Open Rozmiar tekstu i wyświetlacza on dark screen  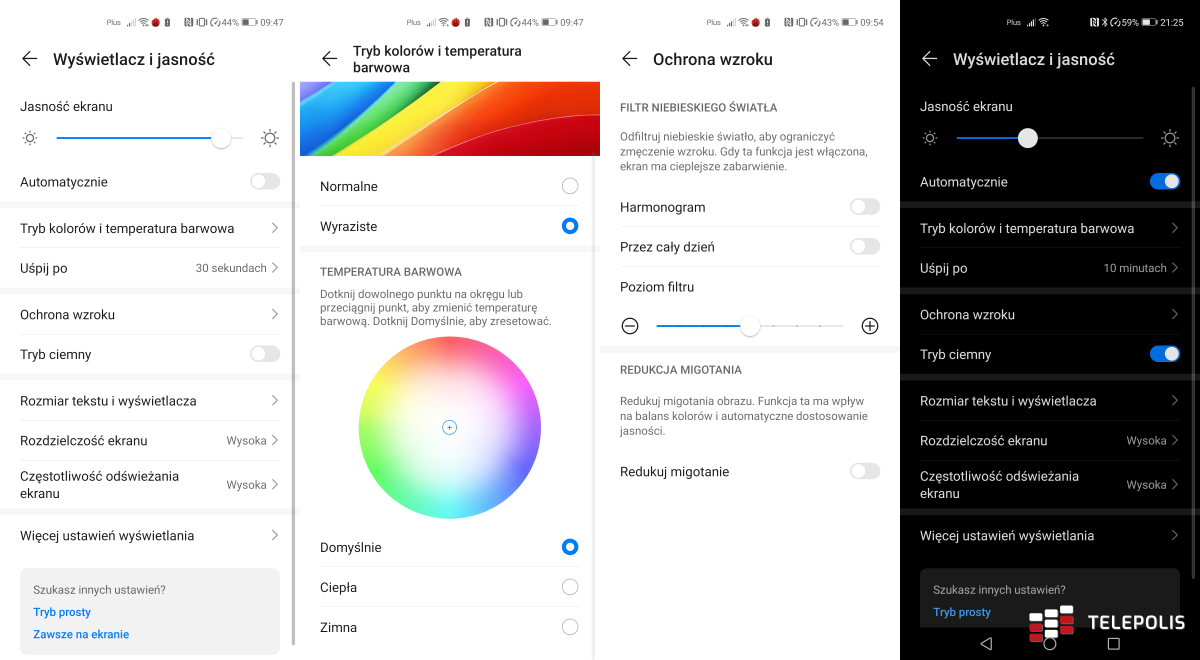point(1050,401)
